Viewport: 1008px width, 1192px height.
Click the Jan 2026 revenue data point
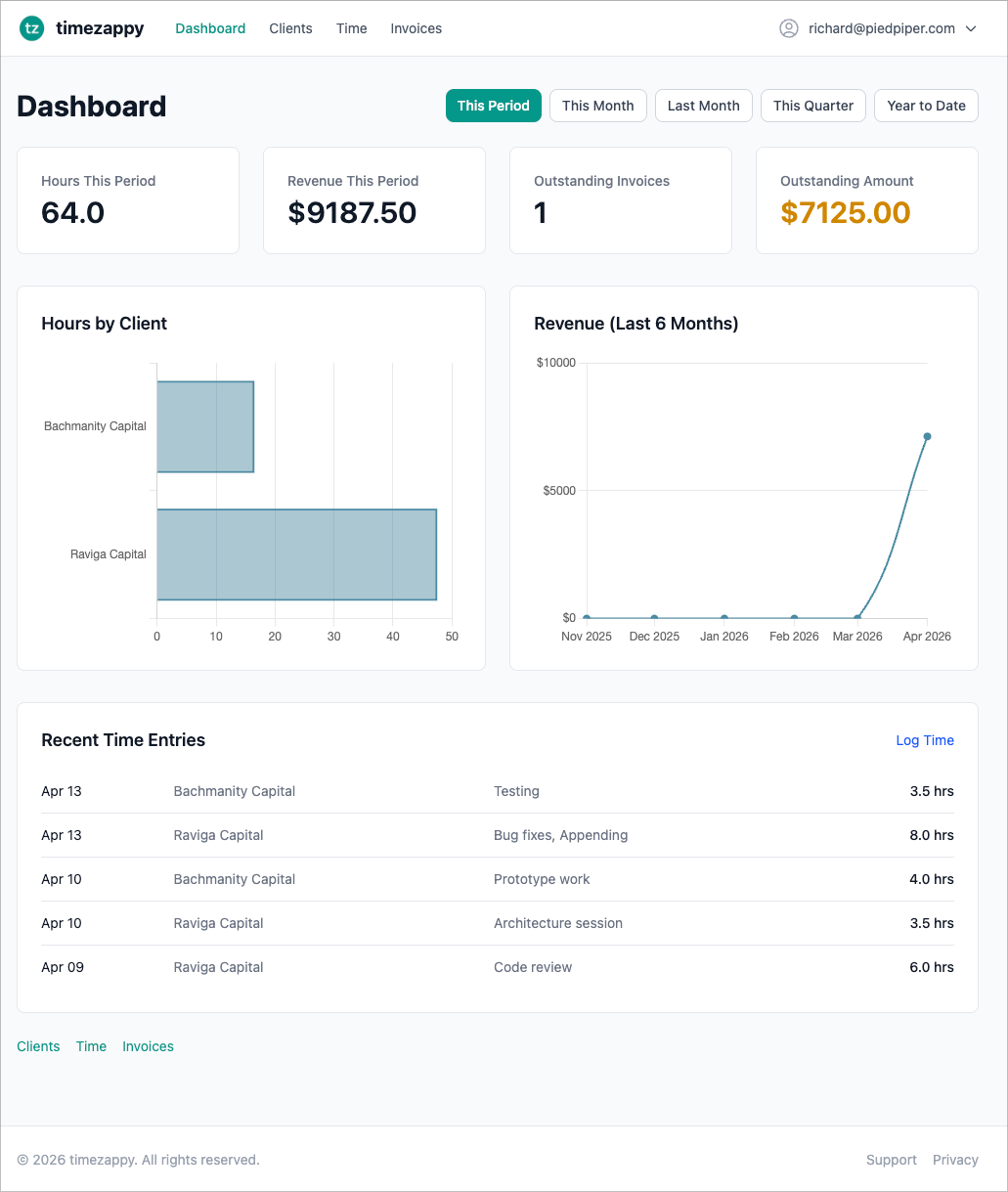coord(723,617)
